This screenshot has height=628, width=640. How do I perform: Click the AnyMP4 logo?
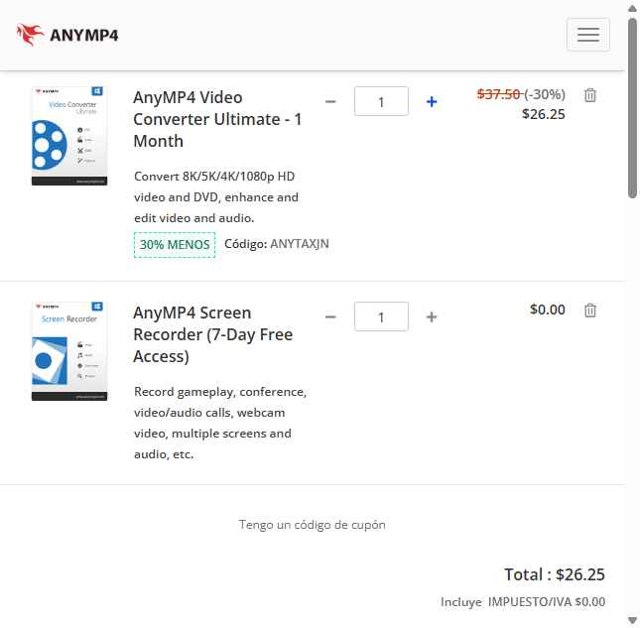(x=67, y=35)
